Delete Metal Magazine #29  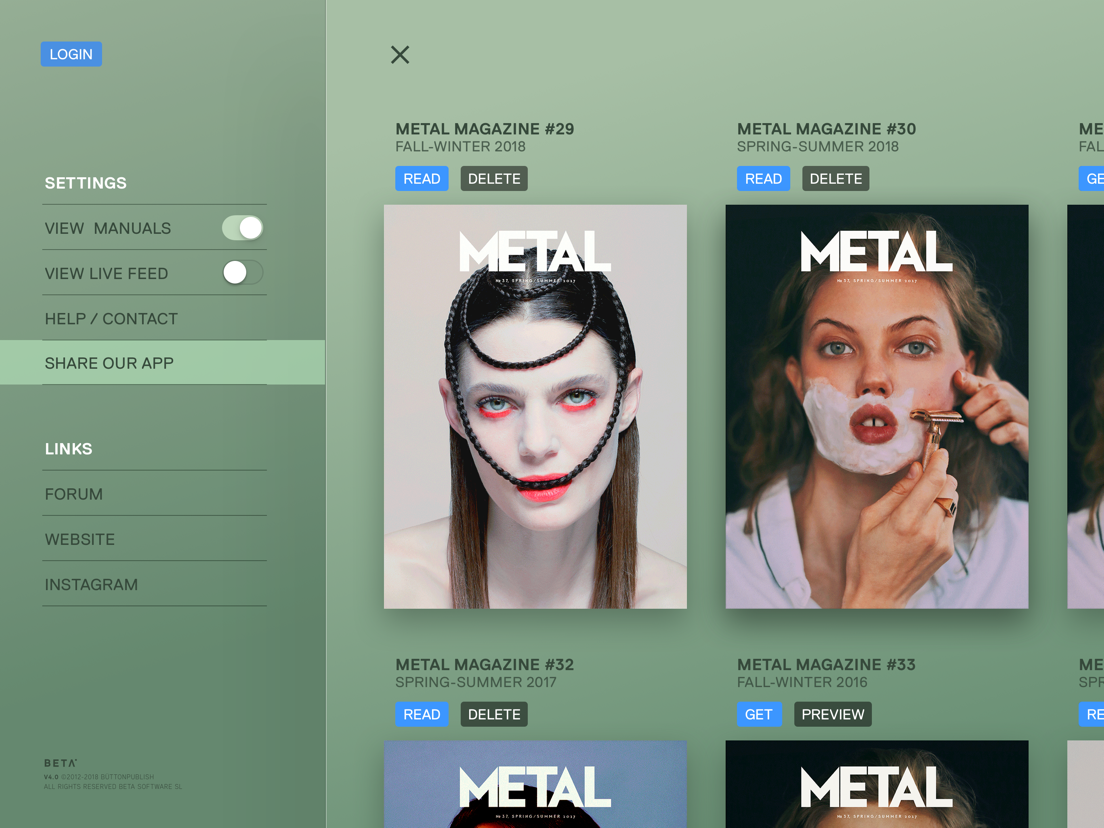[x=494, y=179]
